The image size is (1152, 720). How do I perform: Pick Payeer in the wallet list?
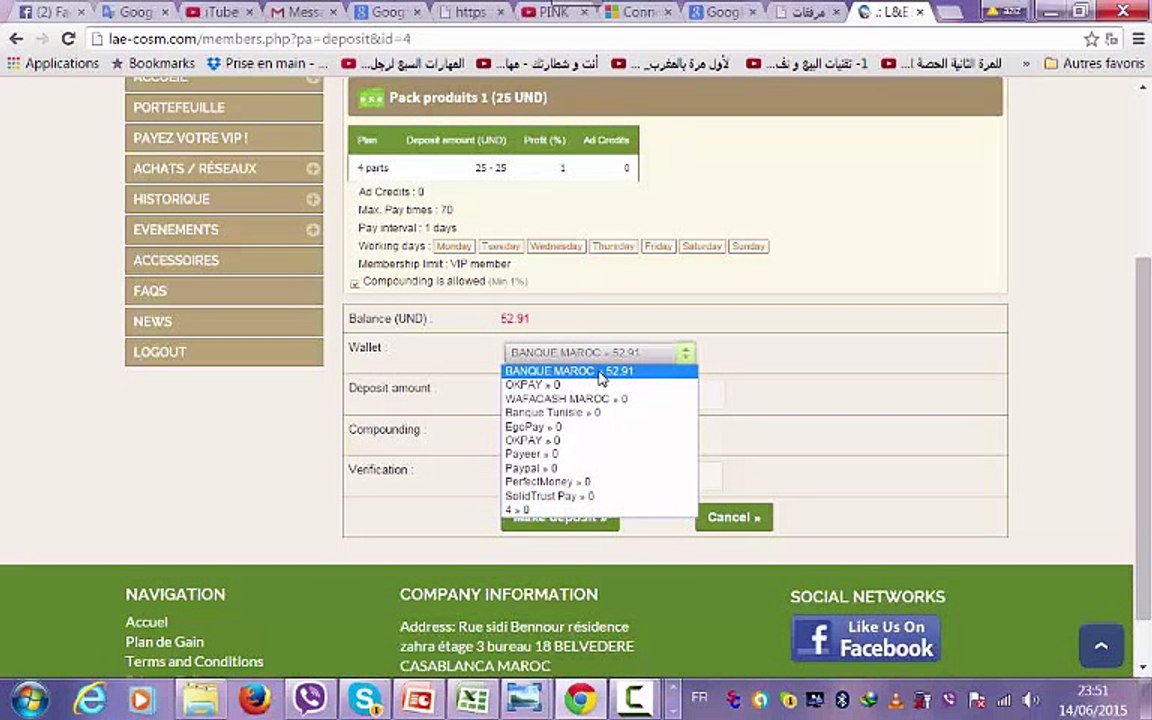pos(599,454)
